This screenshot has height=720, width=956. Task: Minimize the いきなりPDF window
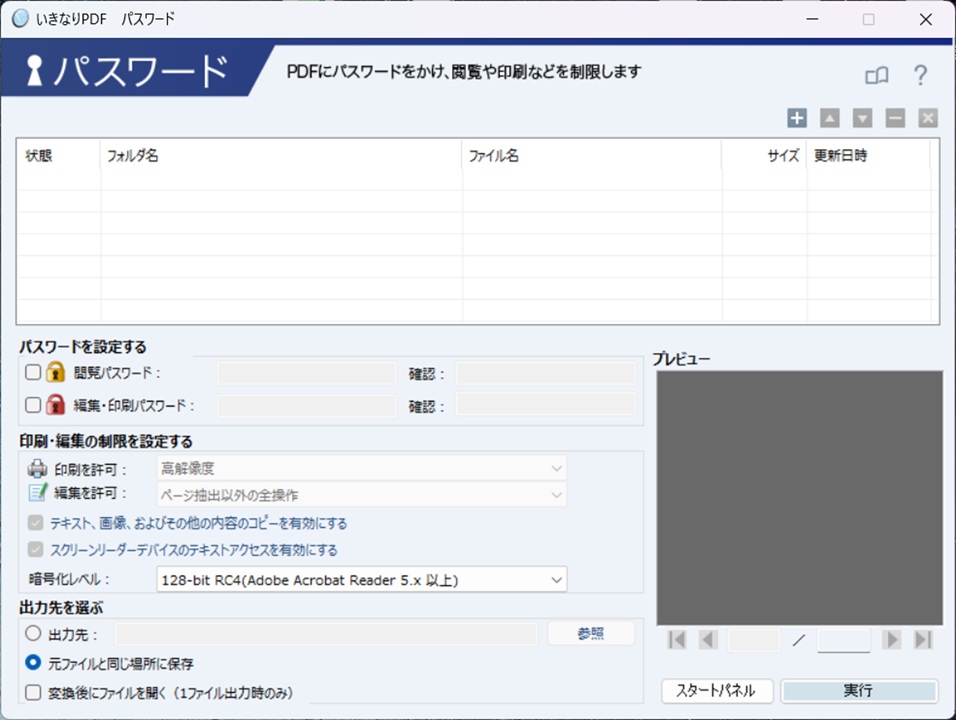[812, 20]
